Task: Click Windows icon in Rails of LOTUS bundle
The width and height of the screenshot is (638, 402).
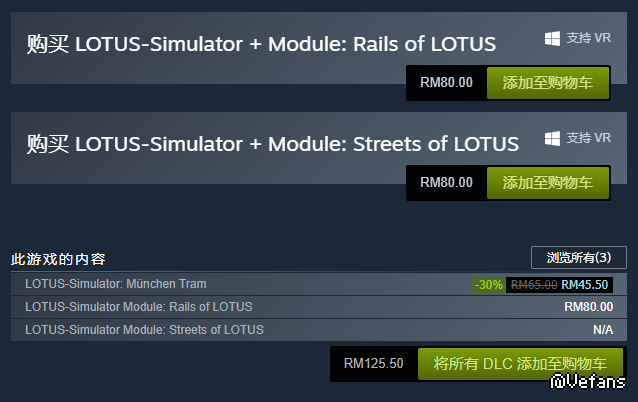Action: click(552, 38)
